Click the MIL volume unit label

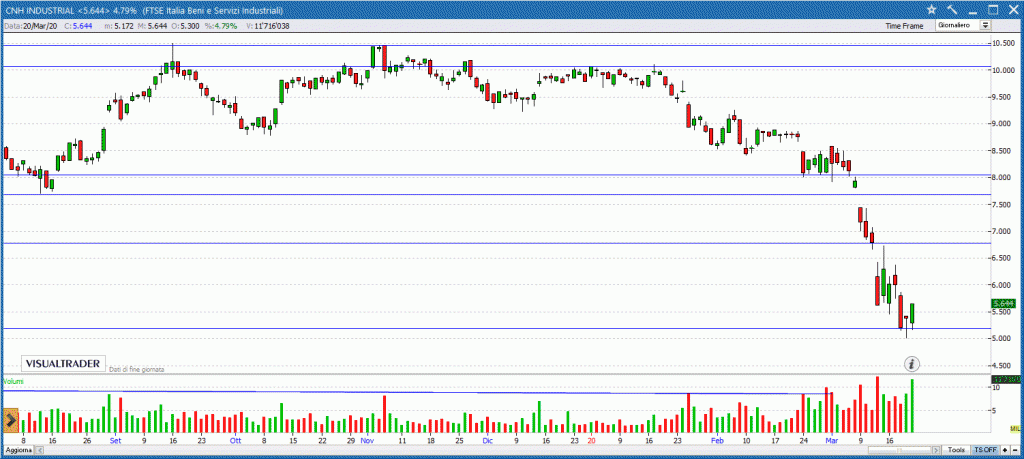coord(1014,428)
